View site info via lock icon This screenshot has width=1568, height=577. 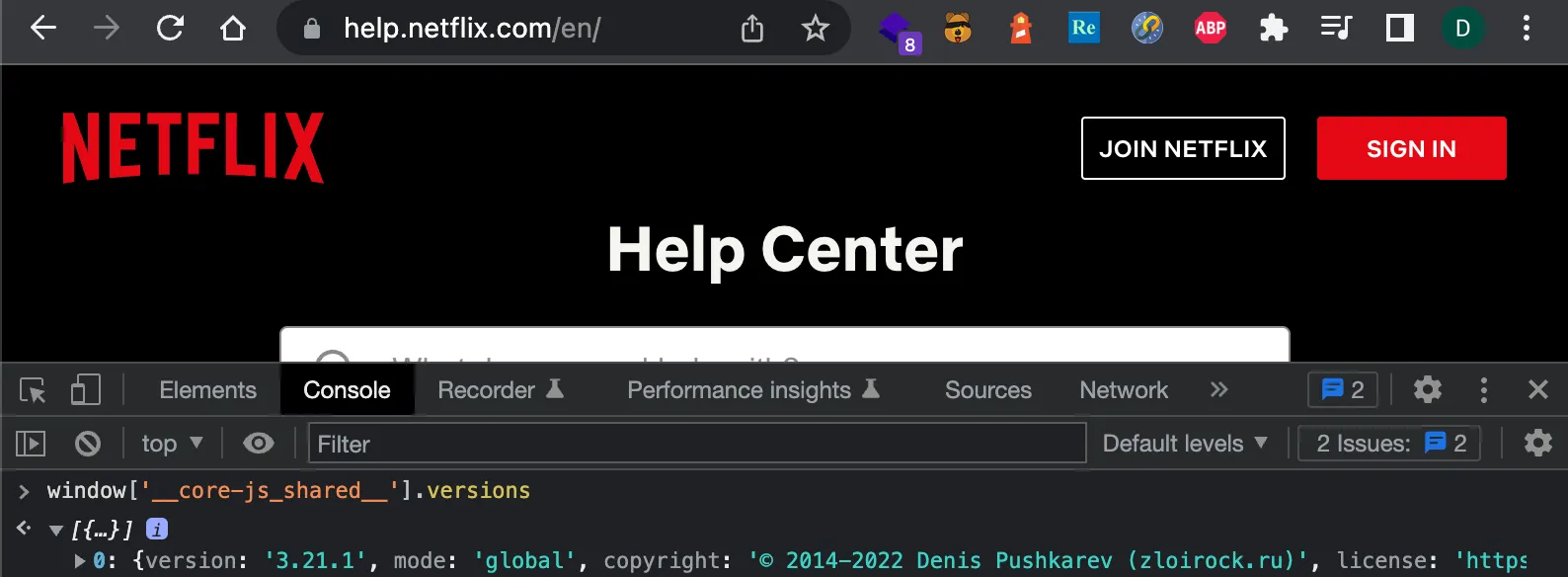[312, 29]
